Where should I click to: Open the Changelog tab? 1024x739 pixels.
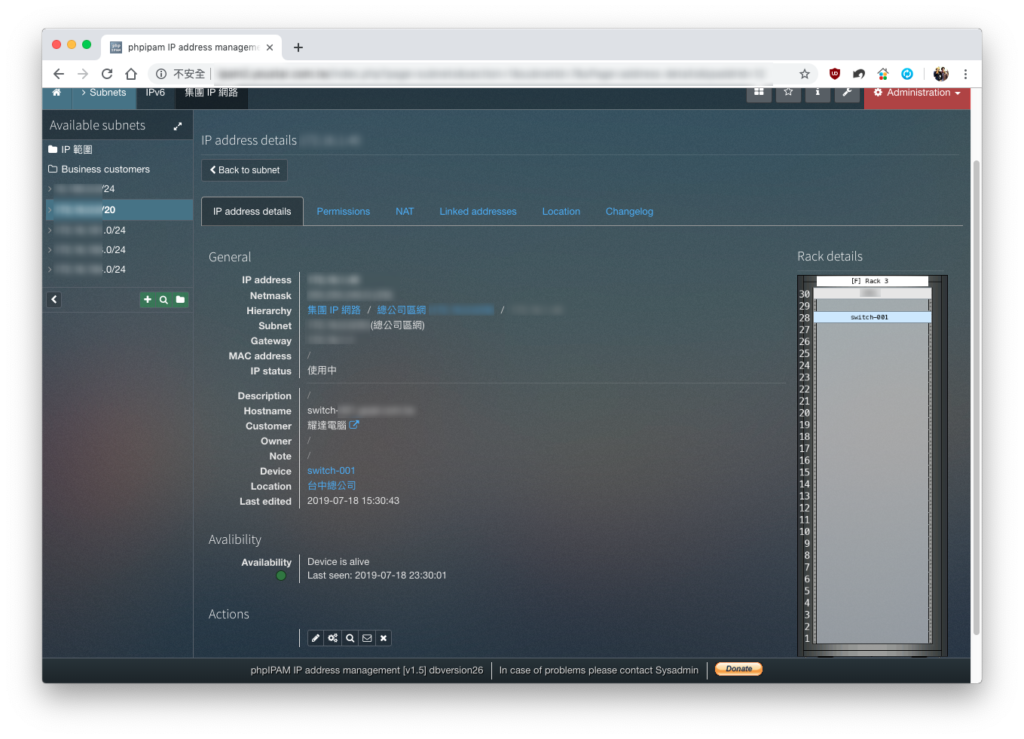coord(629,212)
